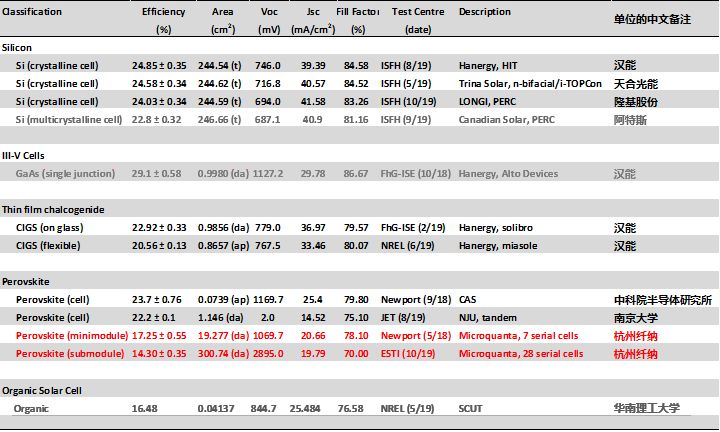
Task: Select 'CIGS (on glass)' row label
Action: coord(50,228)
